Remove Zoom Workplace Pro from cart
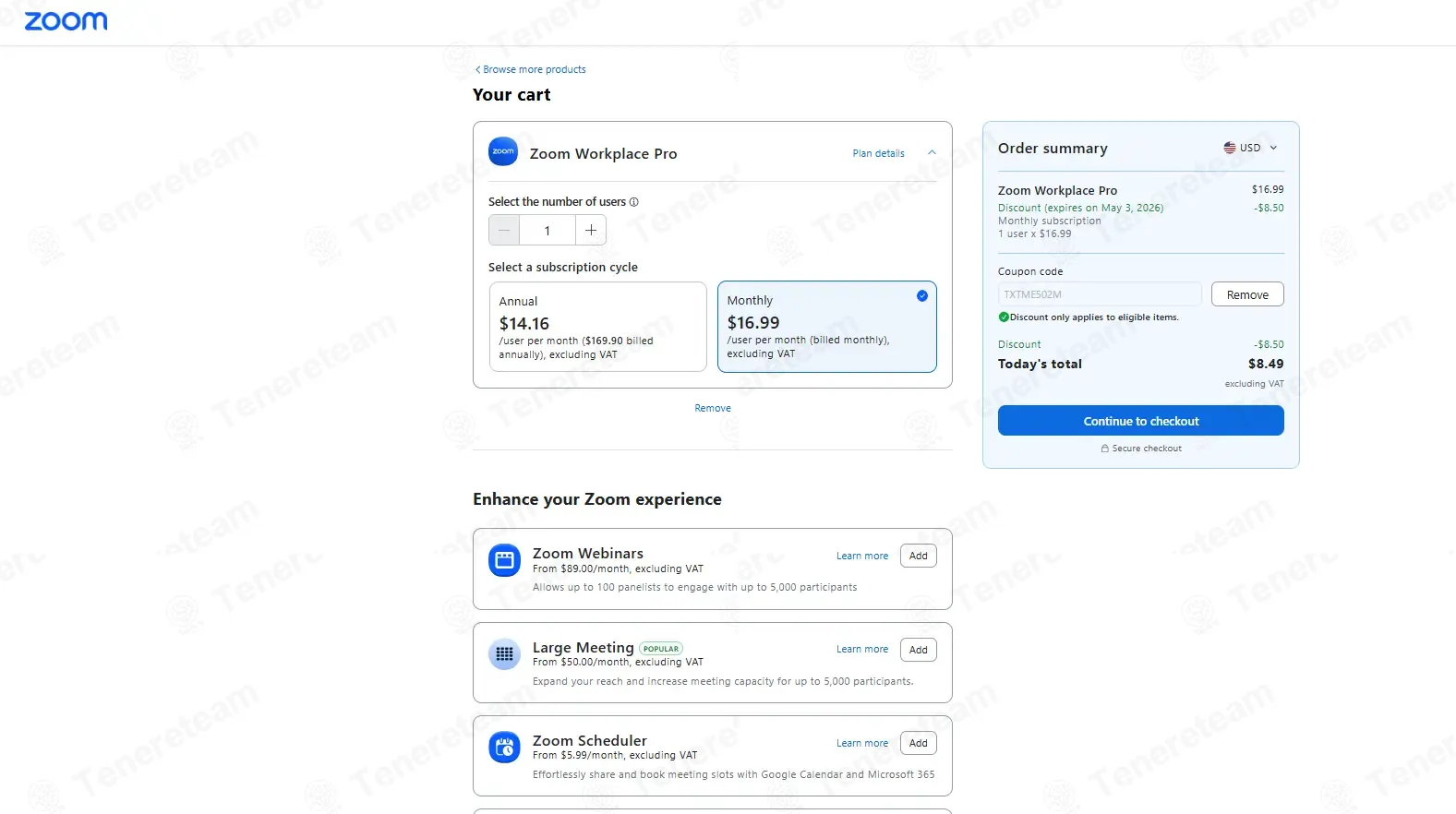 713,408
